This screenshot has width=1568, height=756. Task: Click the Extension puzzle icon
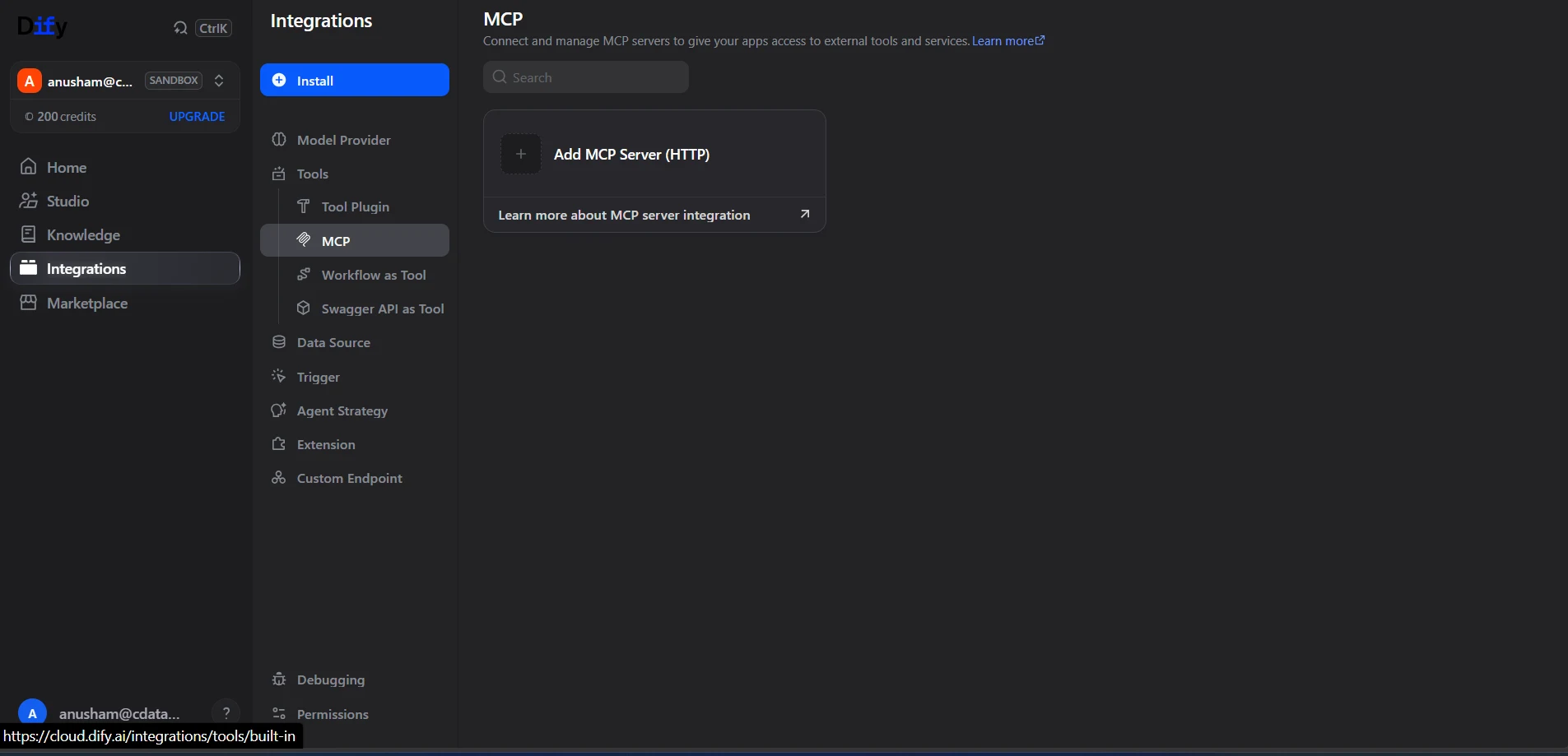(279, 443)
